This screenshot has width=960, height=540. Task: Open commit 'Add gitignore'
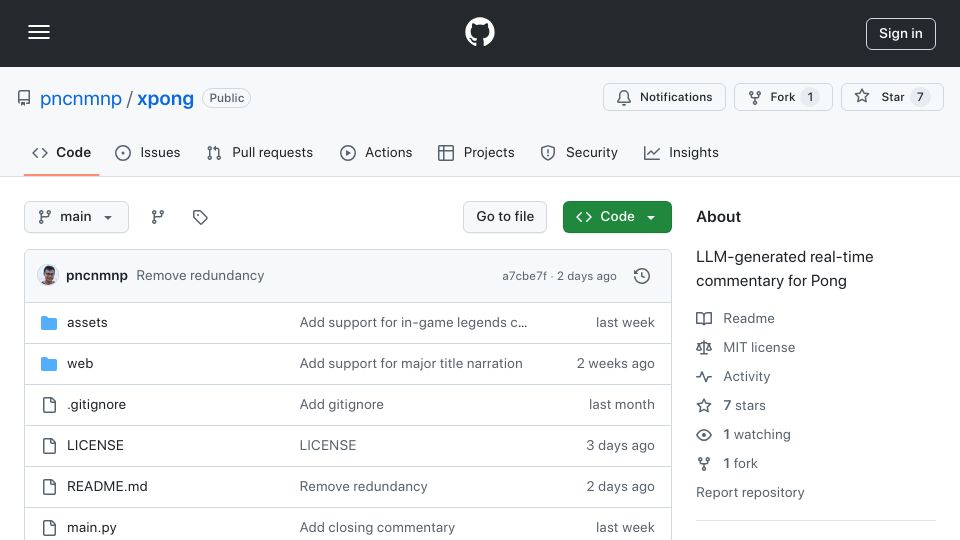coord(342,405)
